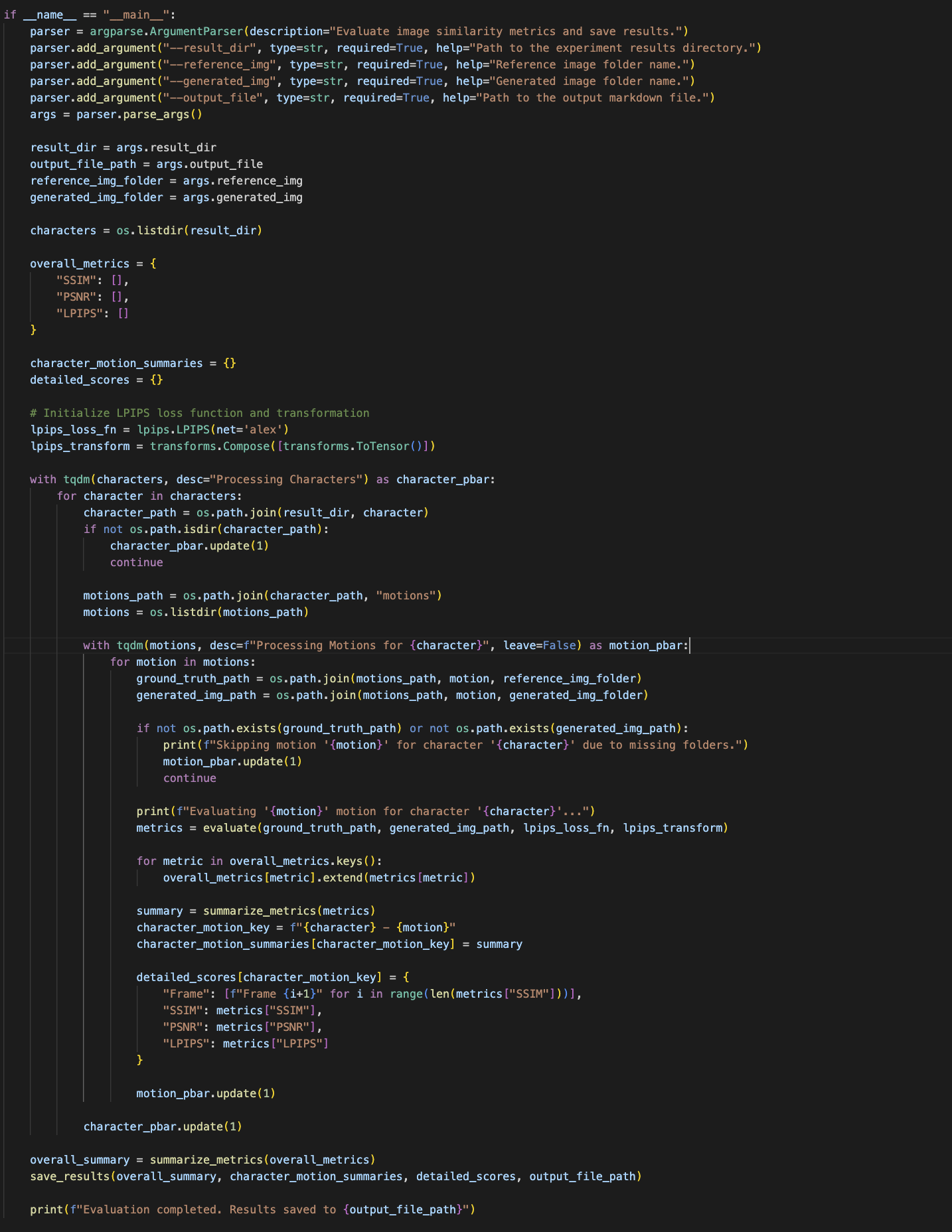Click the `character_motion_key = f"{character} - {motion}"` line
The width and height of the screenshot is (952, 1232).
pos(296,927)
